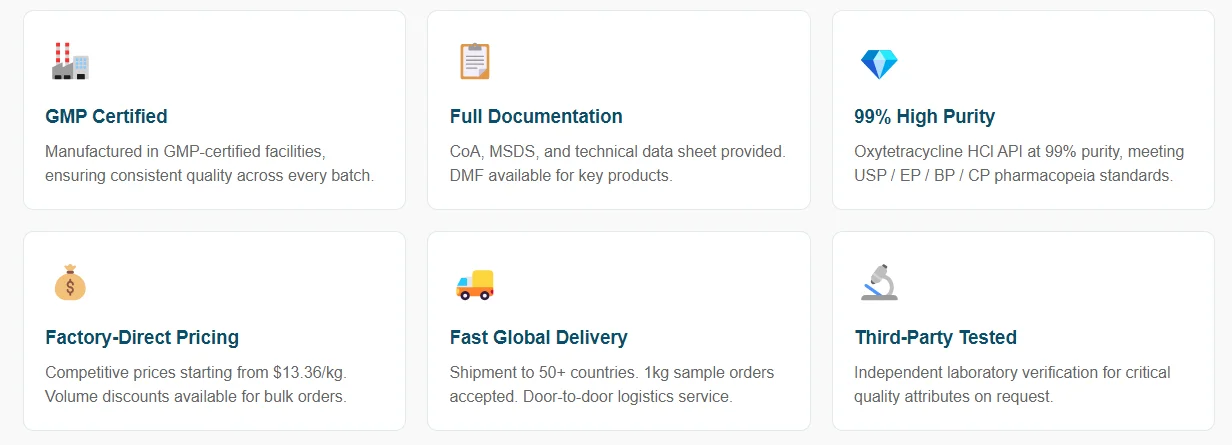Click the 50+ countries shipment description
Image resolution: width=1232 pixels, height=445 pixels.
(612, 385)
